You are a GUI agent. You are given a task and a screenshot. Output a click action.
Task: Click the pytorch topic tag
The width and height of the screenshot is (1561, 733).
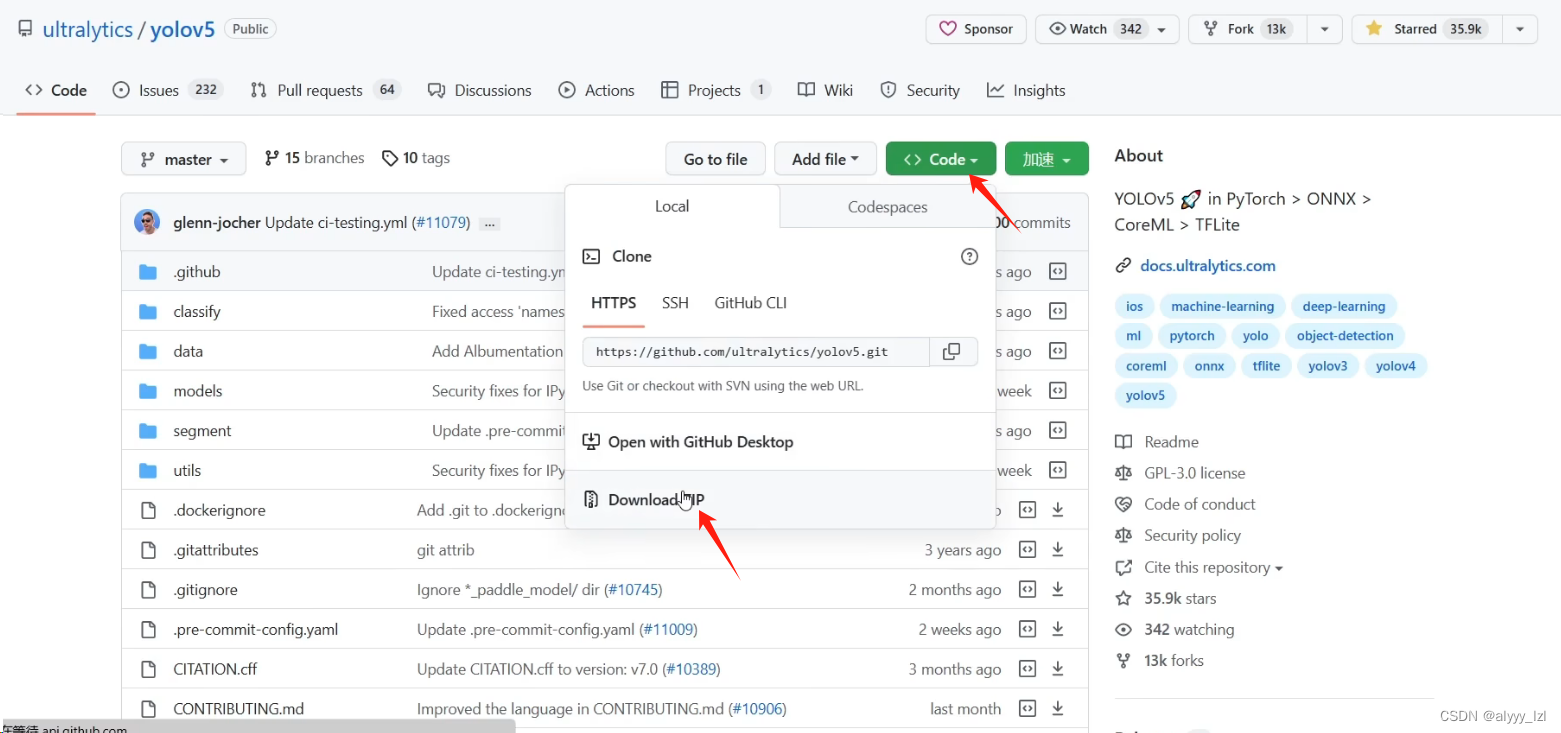pyautogui.click(x=1191, y=336)
